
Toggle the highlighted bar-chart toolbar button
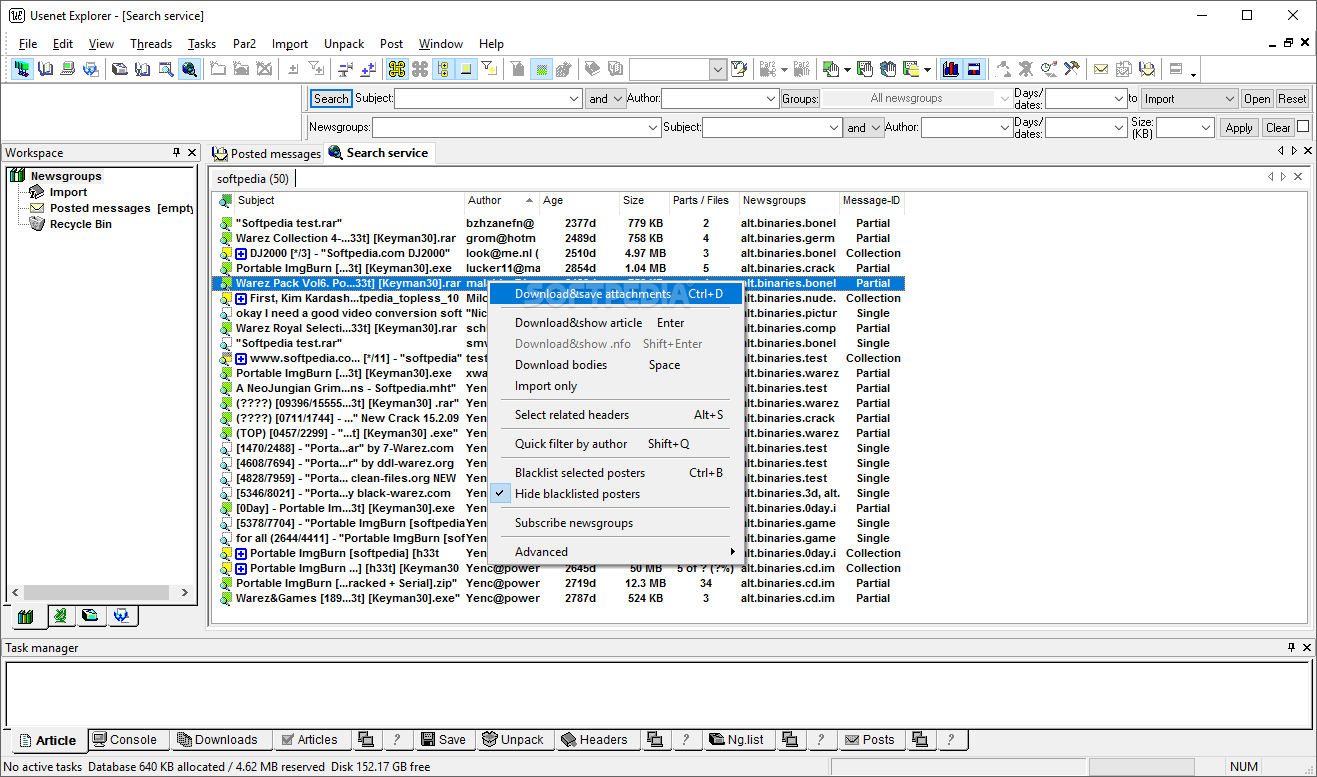[x=950, y=69]
